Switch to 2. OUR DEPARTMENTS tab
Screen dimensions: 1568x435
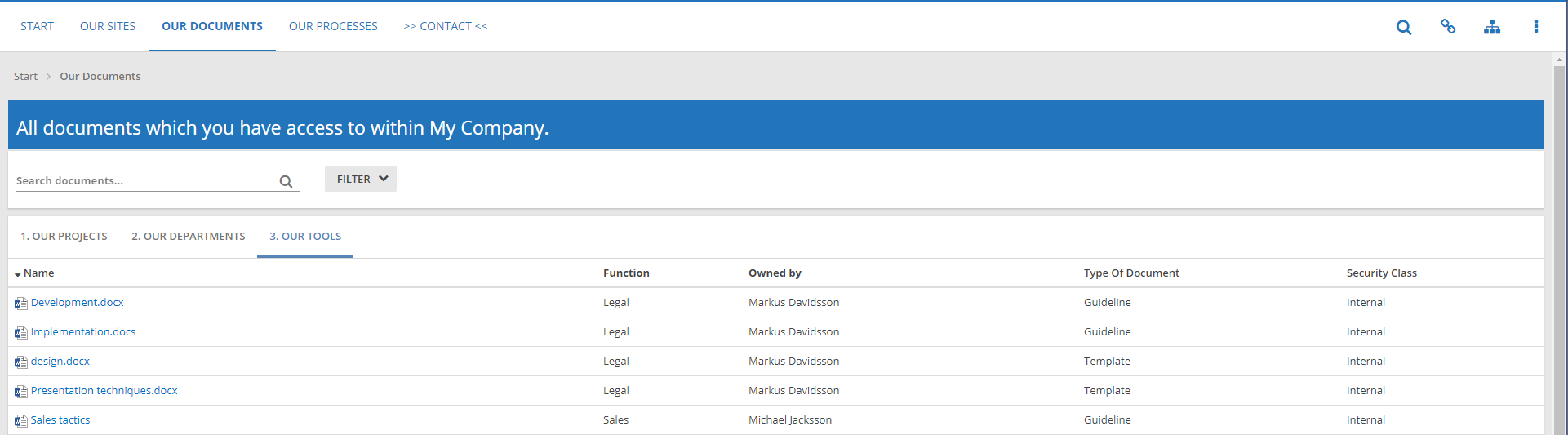189,236
